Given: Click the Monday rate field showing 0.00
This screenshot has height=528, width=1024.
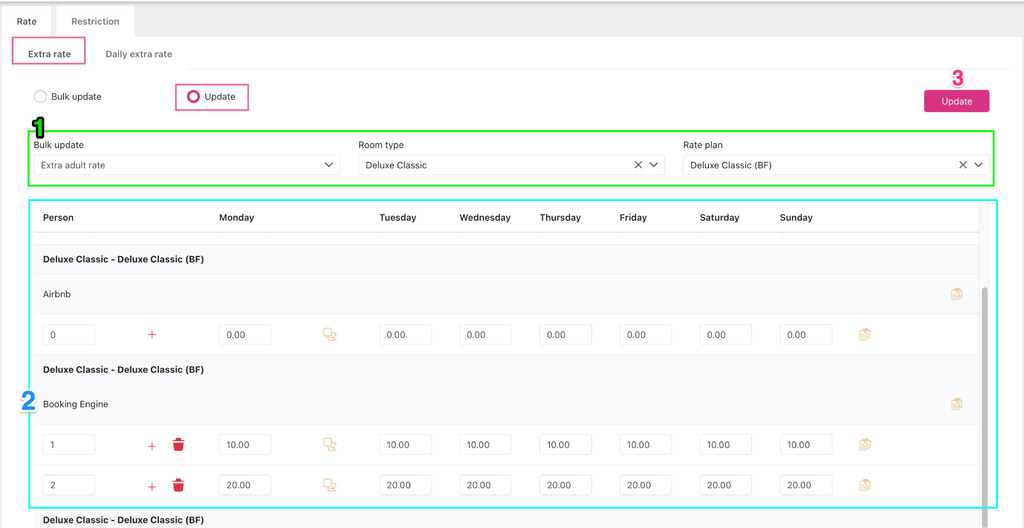Looking at the screenshot, I should click(x=245, y=335).
